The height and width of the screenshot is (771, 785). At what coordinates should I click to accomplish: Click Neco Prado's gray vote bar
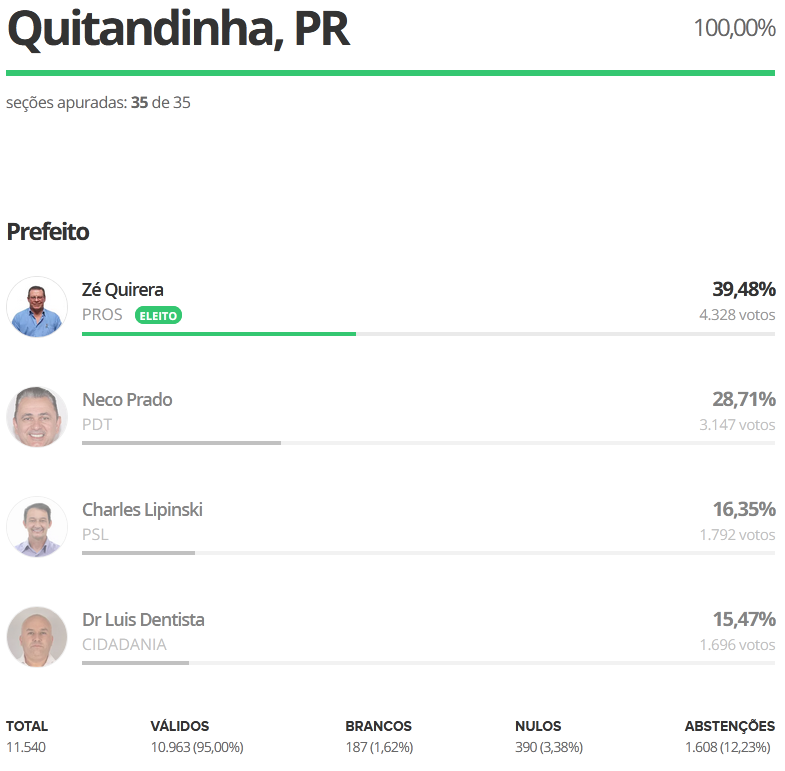click(181, 443)
